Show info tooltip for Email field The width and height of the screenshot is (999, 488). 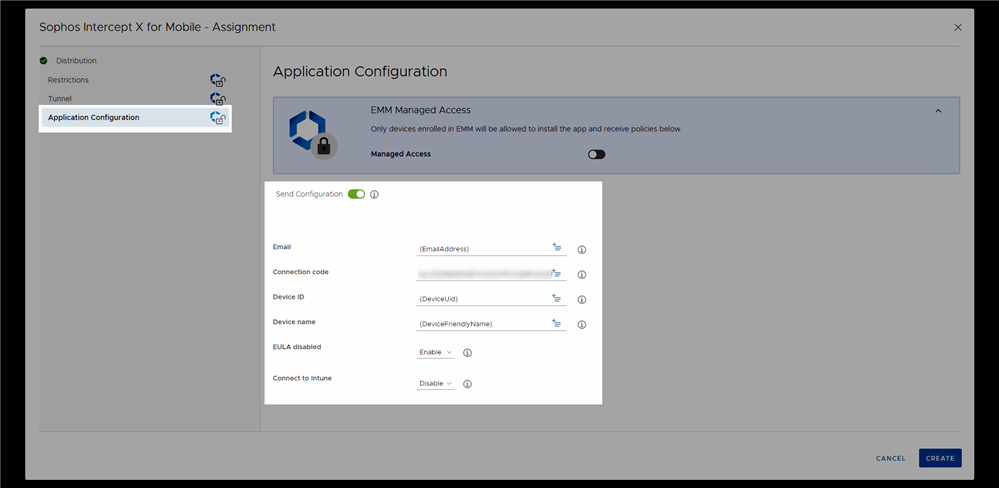(581, 250)
